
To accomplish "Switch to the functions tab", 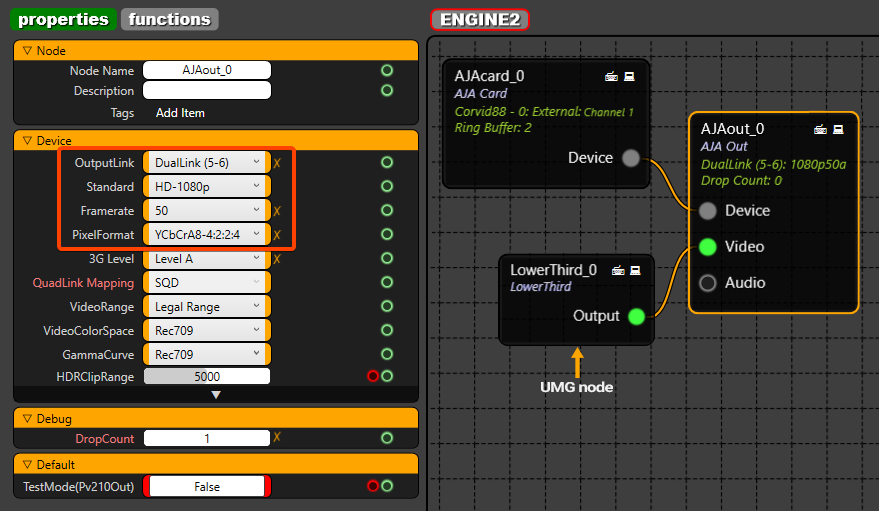I will click(170, 19).
